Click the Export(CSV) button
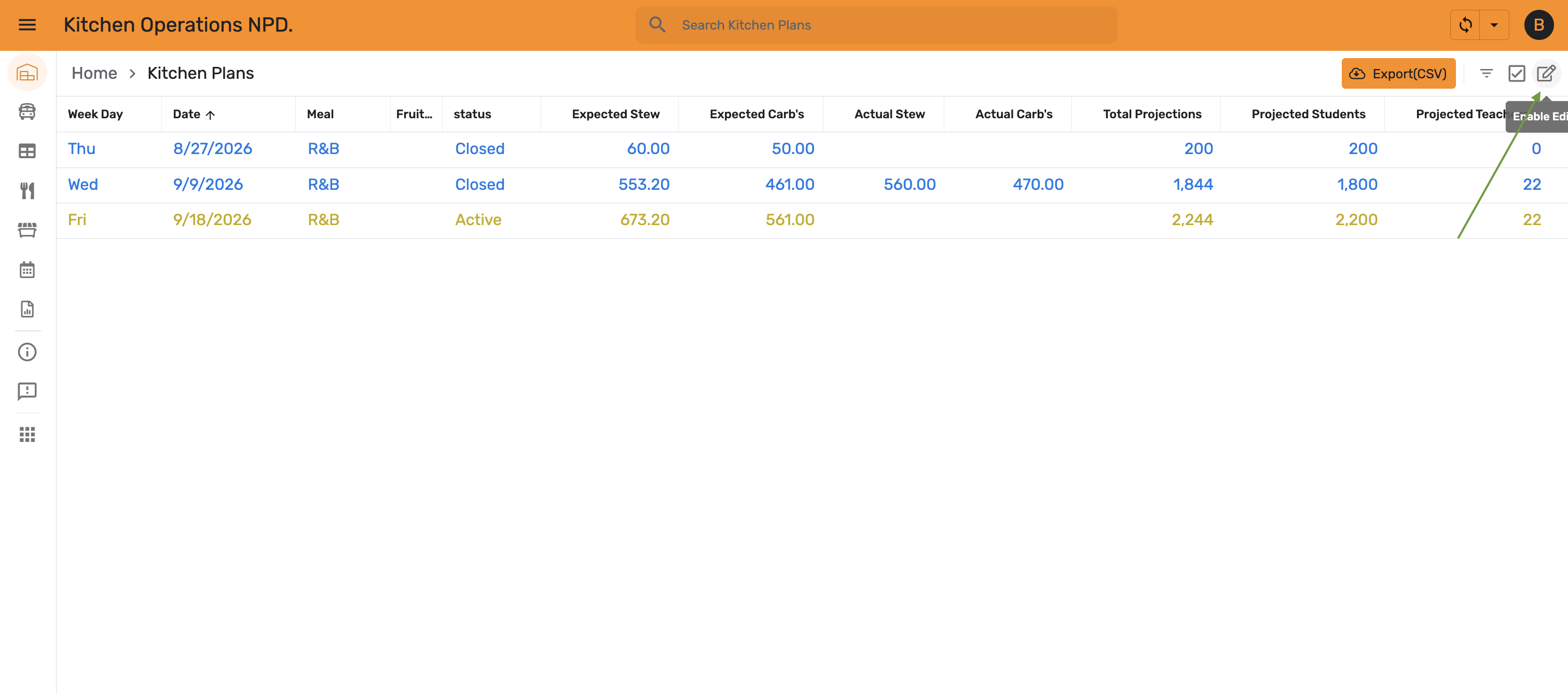The width and height of the screenshot is (1568, 694). [x=1398, y=74]
